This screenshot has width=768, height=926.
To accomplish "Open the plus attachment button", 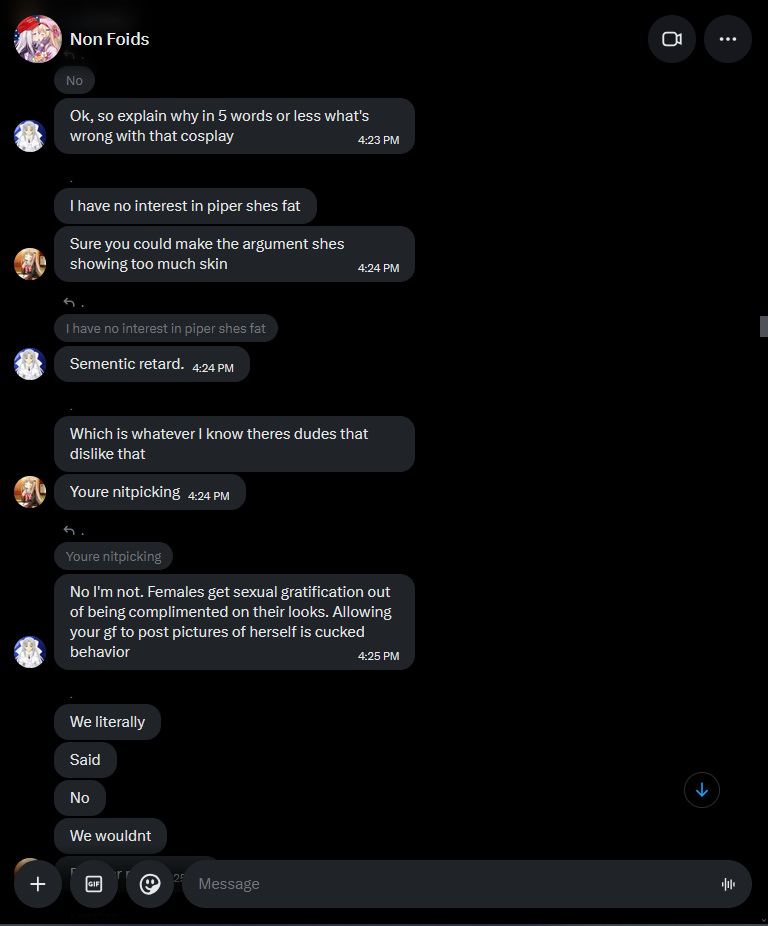I will point(38,884).
